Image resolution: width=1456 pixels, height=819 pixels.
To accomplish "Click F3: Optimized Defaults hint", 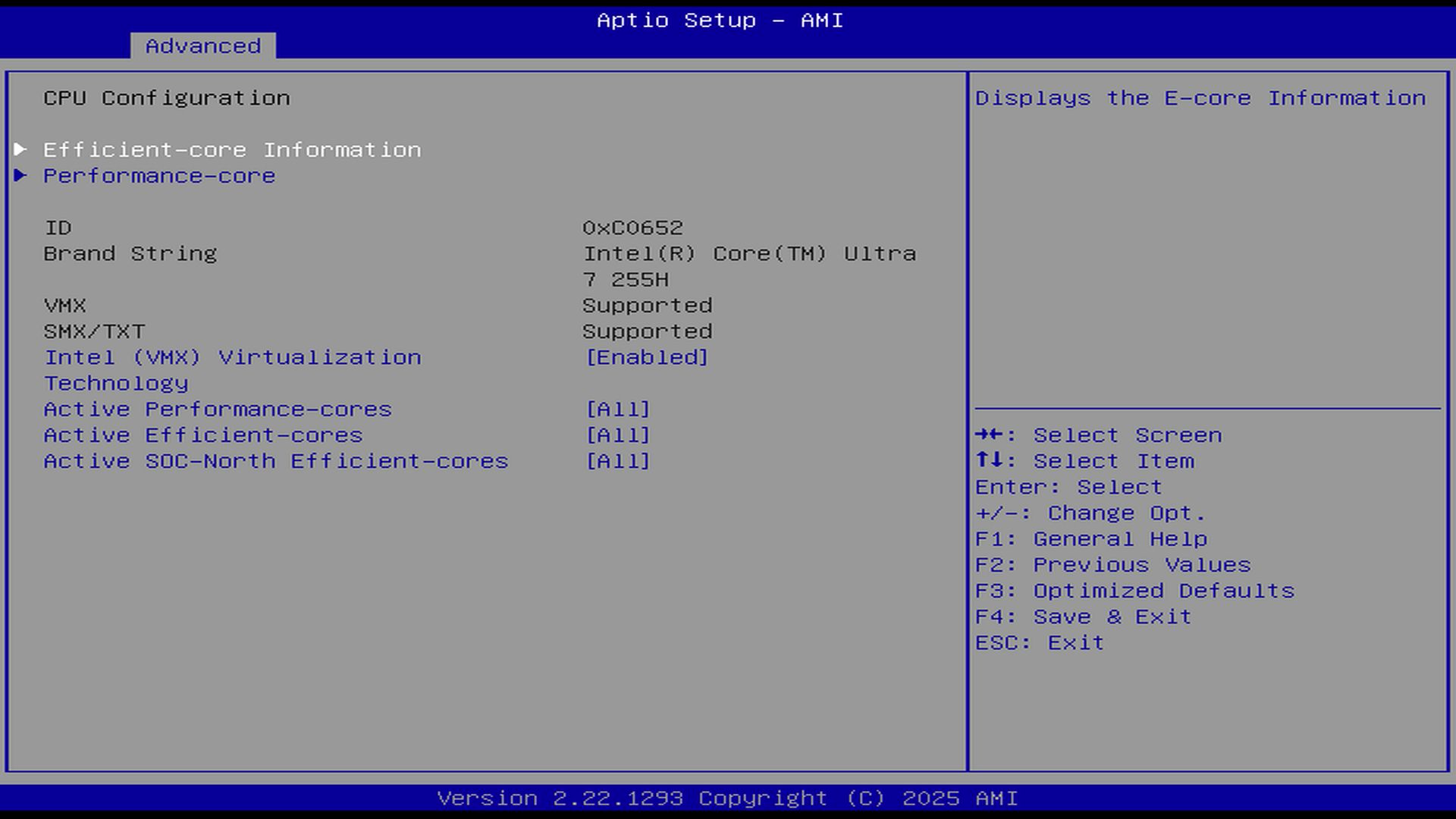I will [x=1134, y=591].
